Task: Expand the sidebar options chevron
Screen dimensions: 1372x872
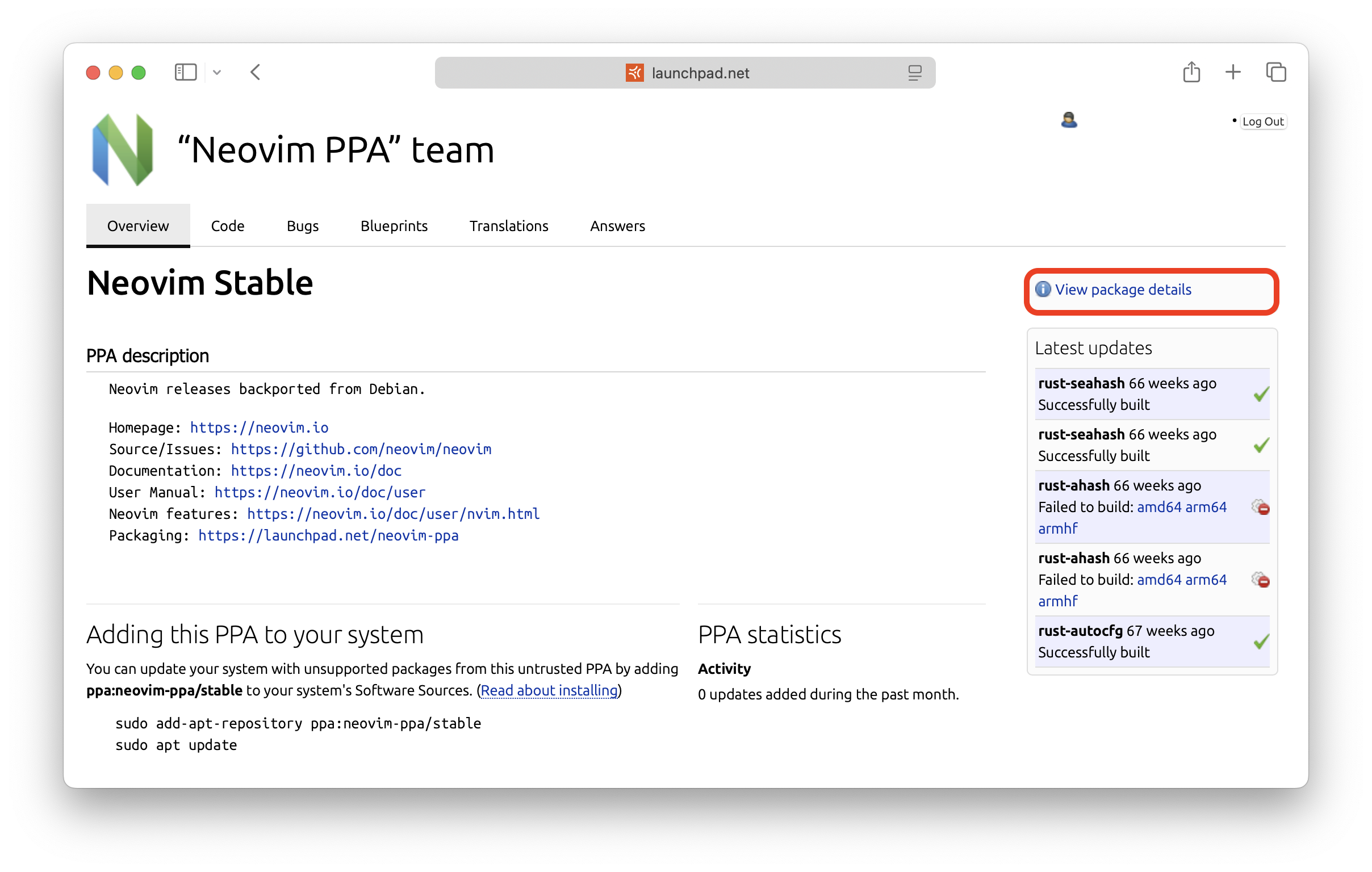Action: point(217,72)
